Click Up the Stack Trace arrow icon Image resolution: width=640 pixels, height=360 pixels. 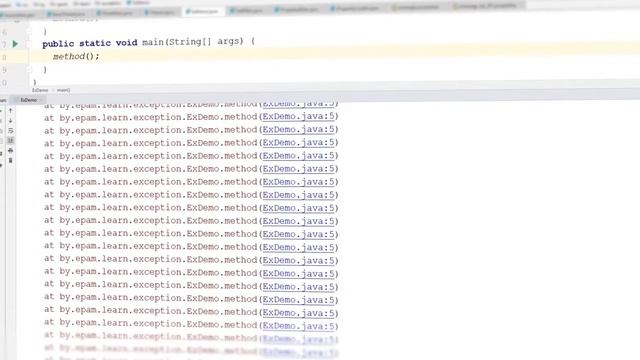click(11, 111)
